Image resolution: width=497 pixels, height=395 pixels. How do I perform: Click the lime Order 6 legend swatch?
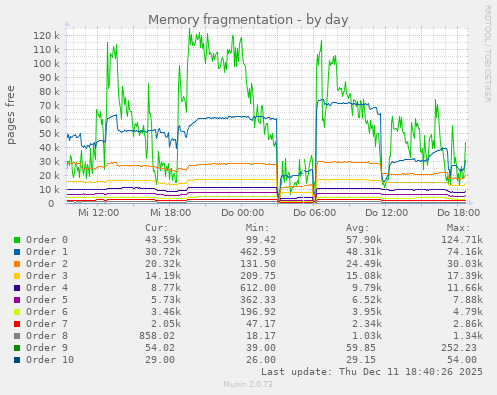coord(17,312)
